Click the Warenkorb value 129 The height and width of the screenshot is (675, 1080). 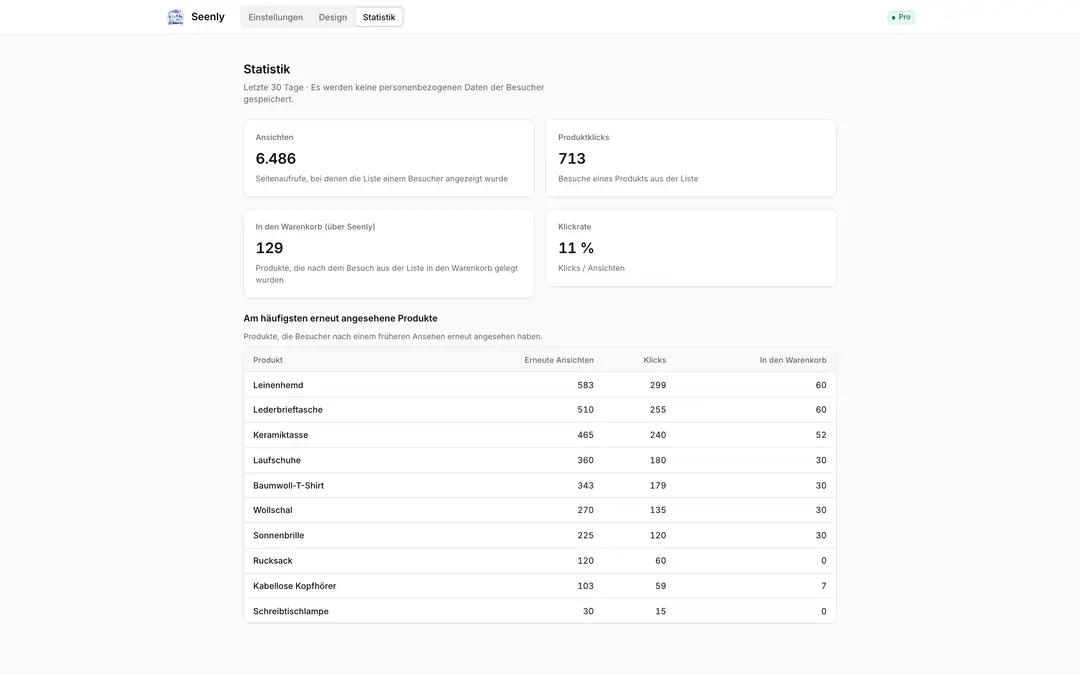point(269,248)
